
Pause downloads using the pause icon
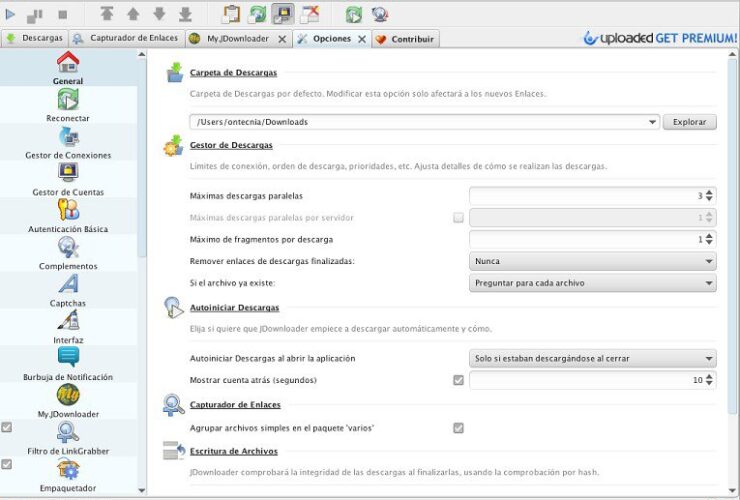[34, 16]
